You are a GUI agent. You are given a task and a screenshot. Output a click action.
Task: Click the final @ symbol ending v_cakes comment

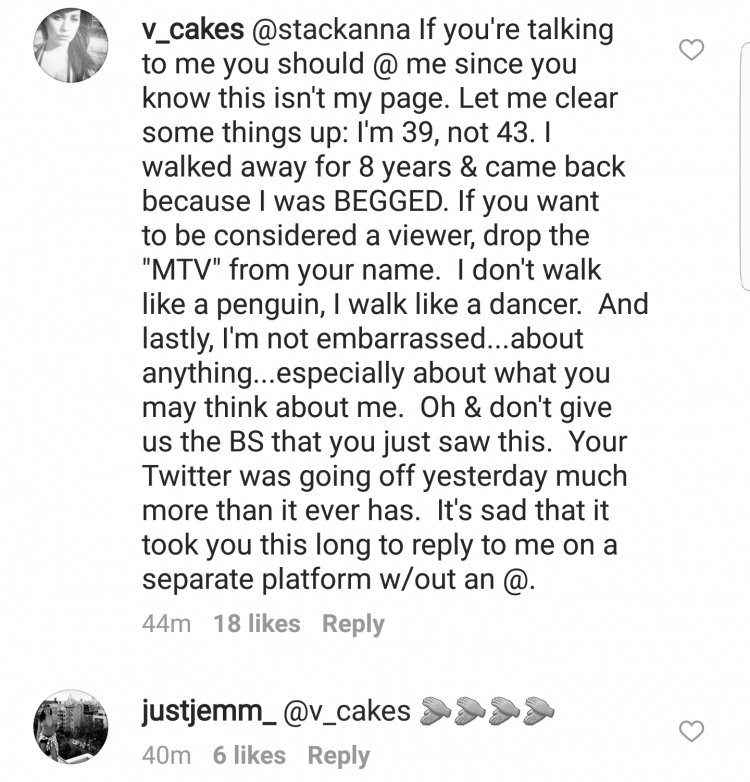pyautogui.click(x=516, y=581)
